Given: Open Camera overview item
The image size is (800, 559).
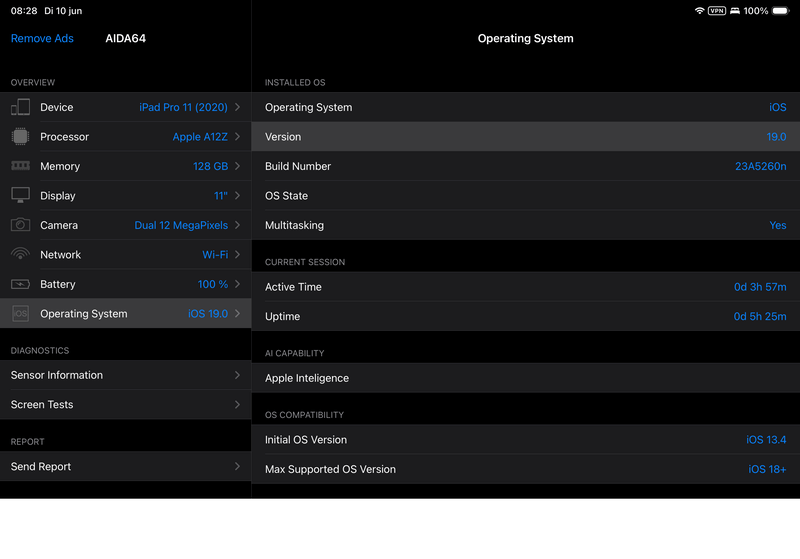Looking at the screenshot, I should point(126,225).
